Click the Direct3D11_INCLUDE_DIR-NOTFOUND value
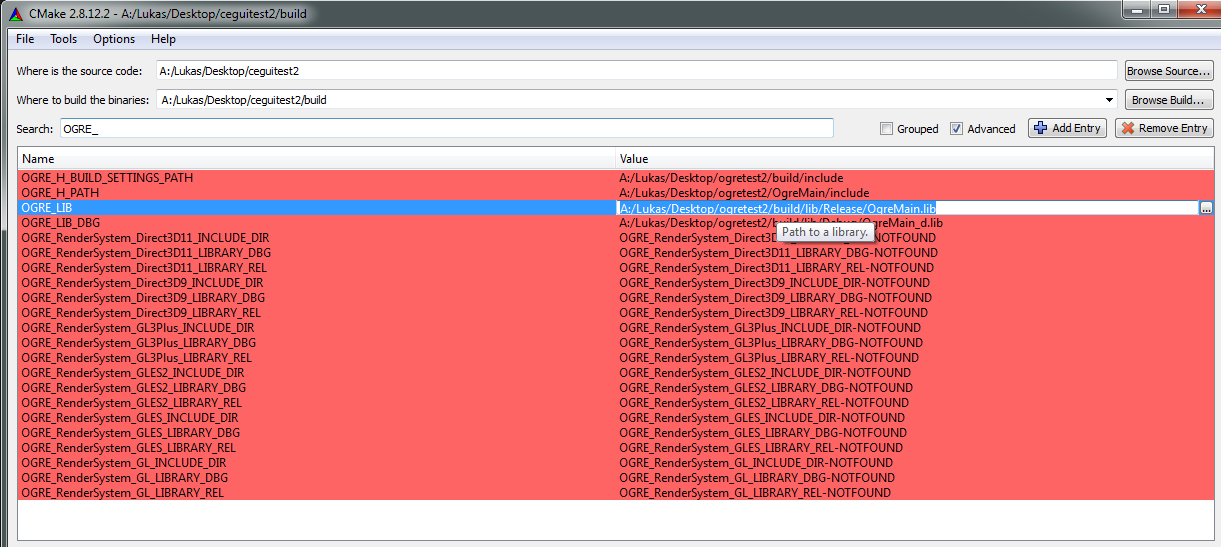1221x547 pixels. [778, 238]
